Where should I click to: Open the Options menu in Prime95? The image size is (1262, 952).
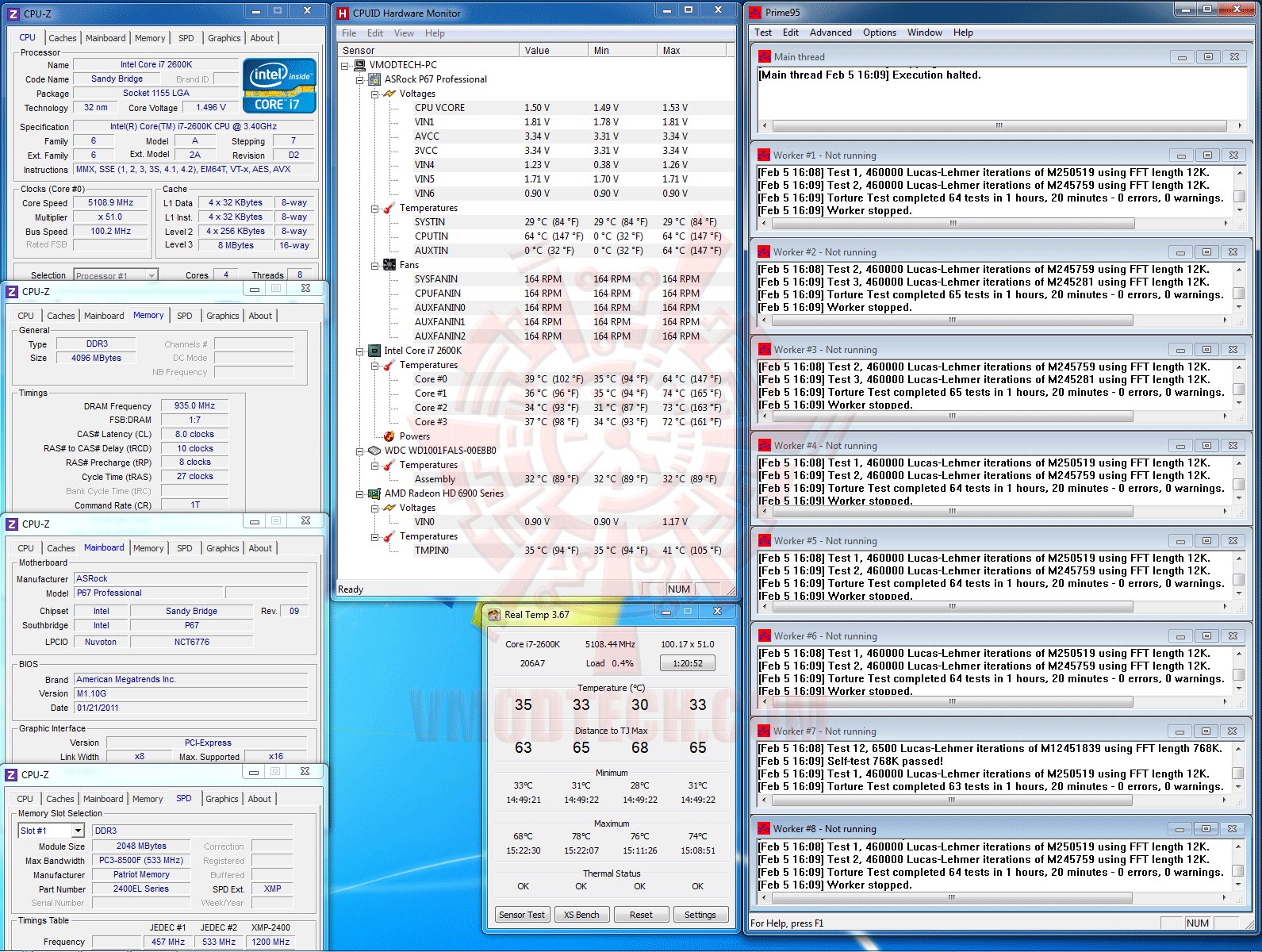click(x=880, y=33)
